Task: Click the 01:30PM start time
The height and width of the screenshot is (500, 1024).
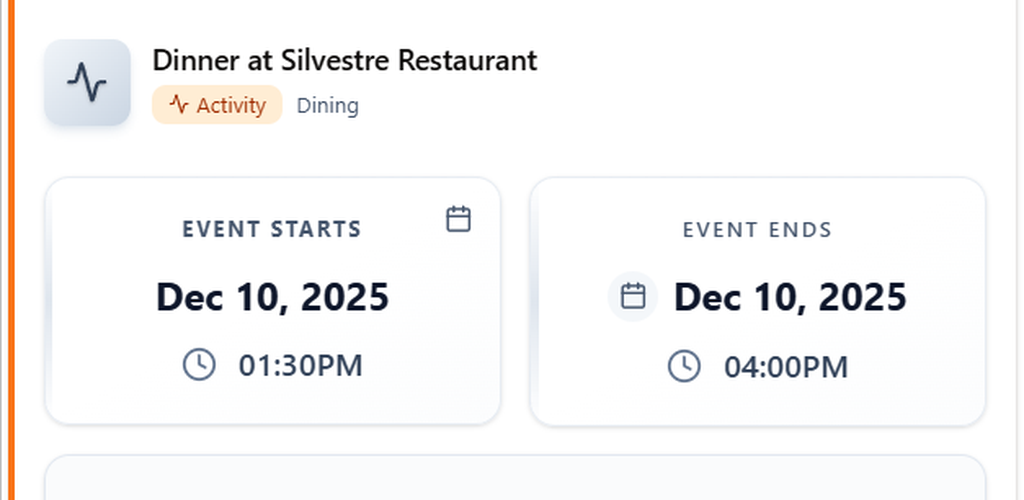Action: coord(300,366)
